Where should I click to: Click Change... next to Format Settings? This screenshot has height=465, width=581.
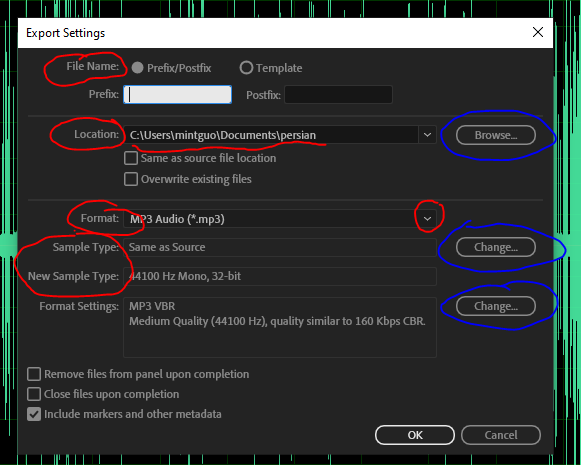click(x=496, y=306)
